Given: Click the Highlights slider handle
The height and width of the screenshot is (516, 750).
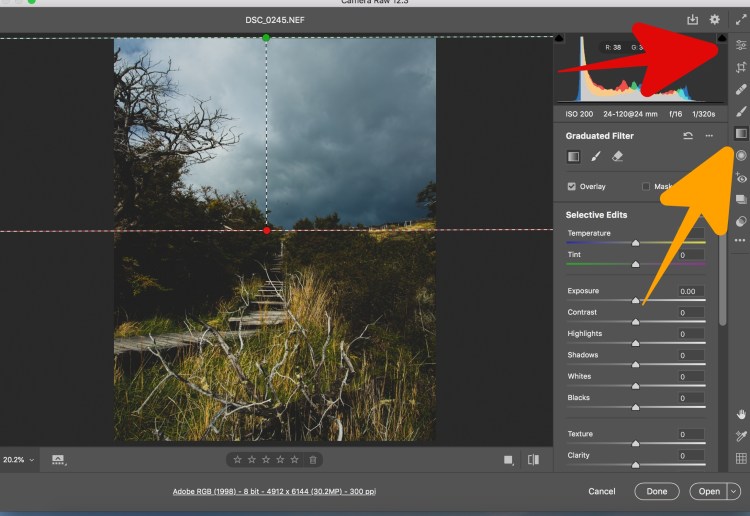Looking at the screenshot, I should [635, 343].
